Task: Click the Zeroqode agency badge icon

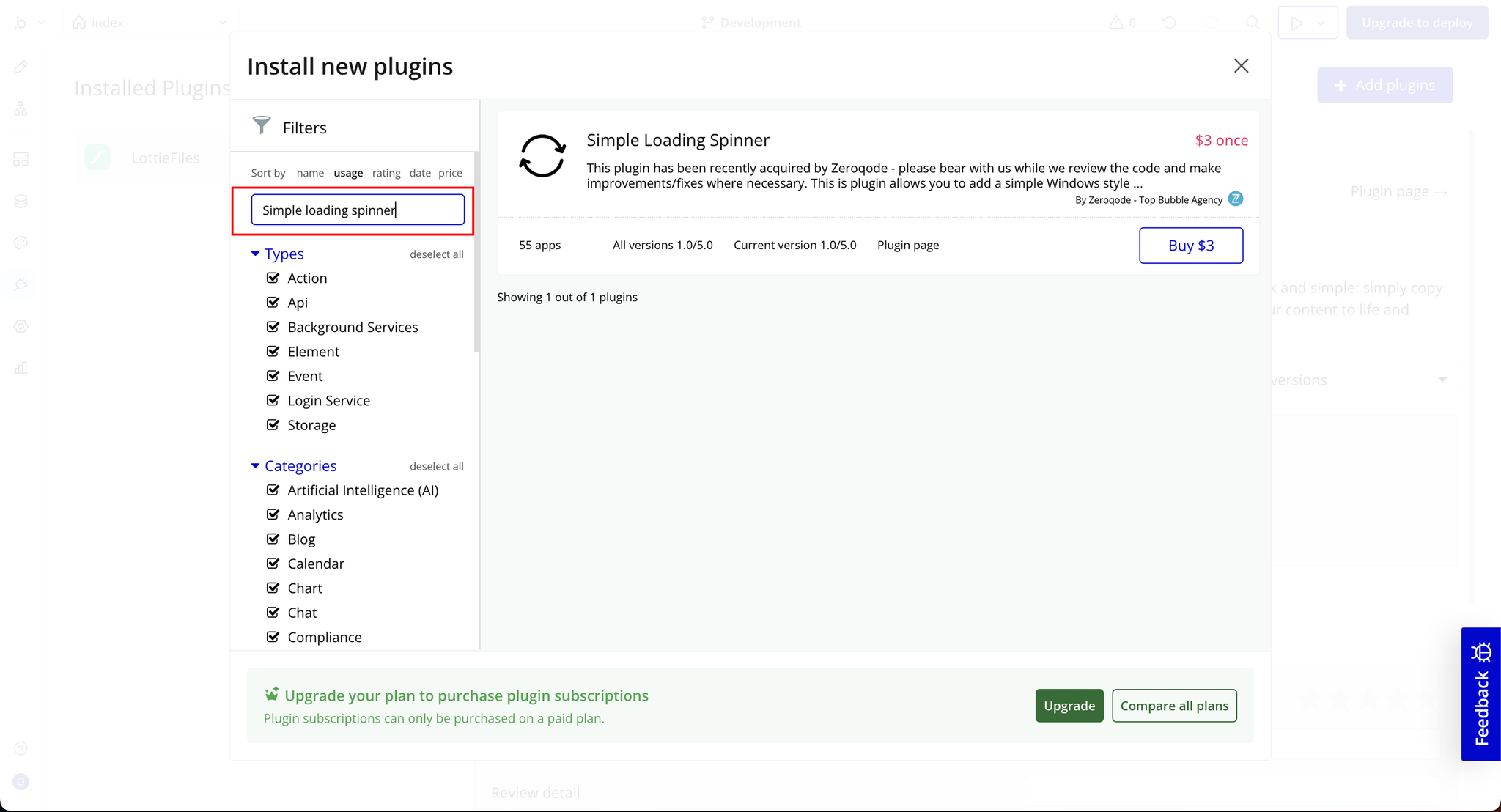Action: [1235, 199]
